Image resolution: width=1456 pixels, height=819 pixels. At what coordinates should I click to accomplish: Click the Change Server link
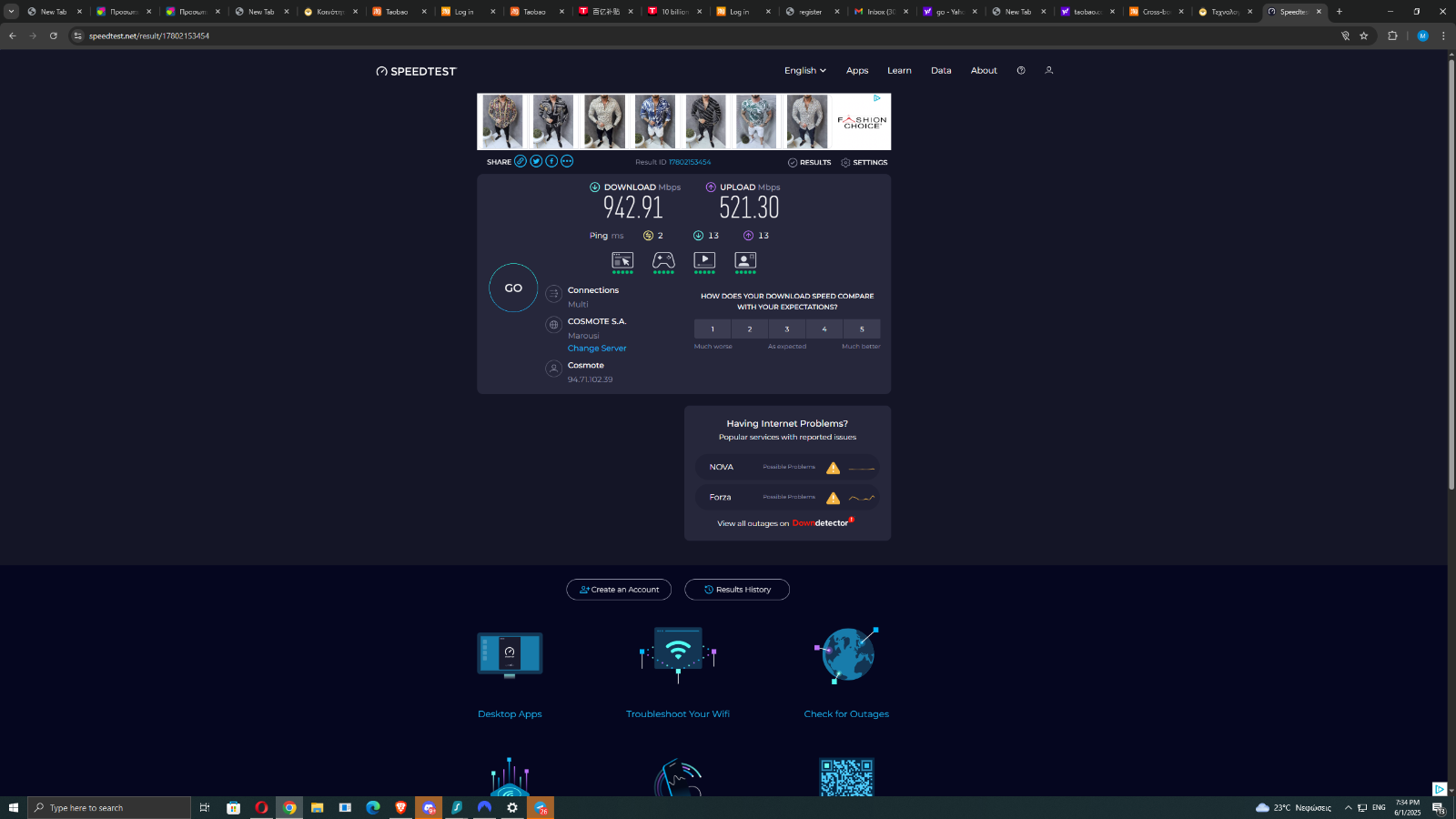(x=597, y=349)
